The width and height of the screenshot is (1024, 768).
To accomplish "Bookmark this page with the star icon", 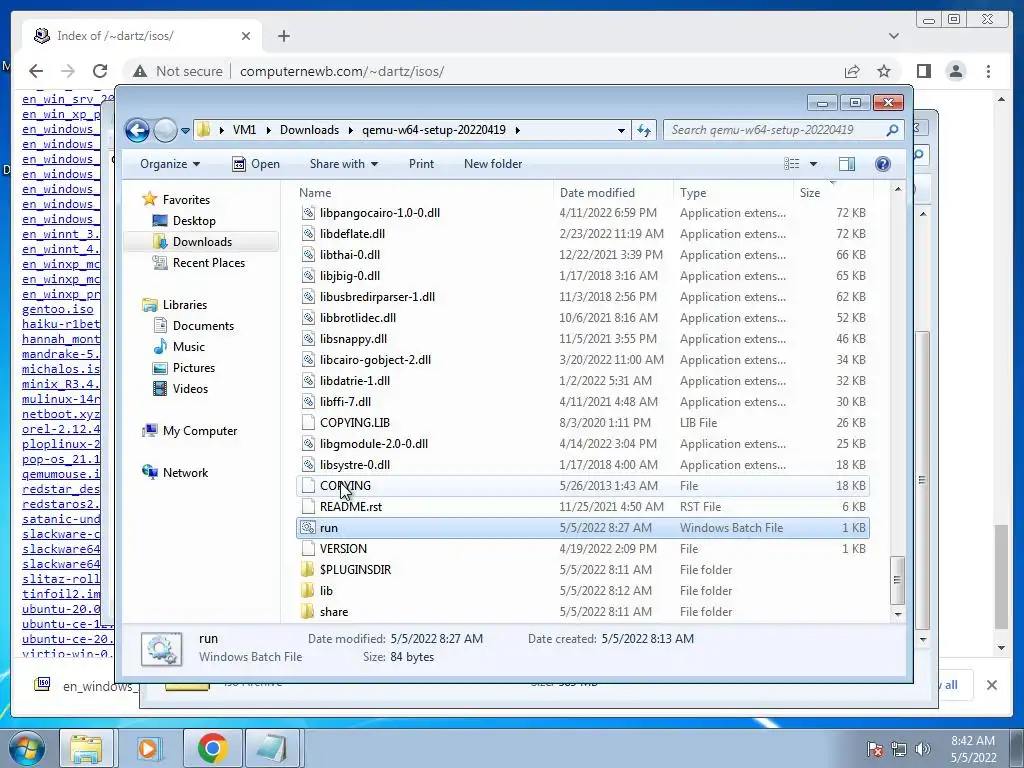I will [884, 71].
